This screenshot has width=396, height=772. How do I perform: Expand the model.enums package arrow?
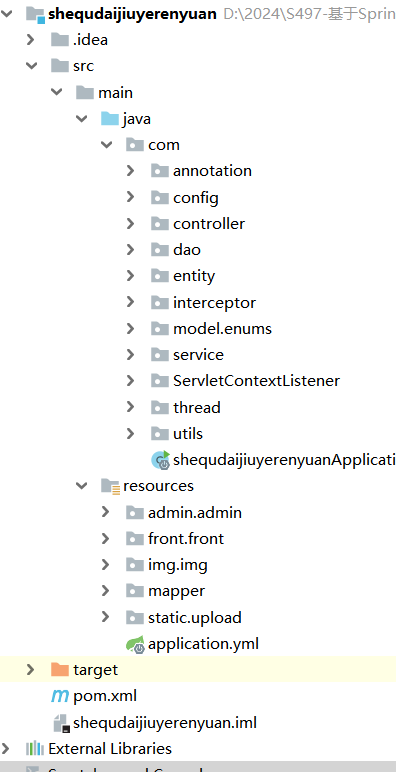[131, 328]
